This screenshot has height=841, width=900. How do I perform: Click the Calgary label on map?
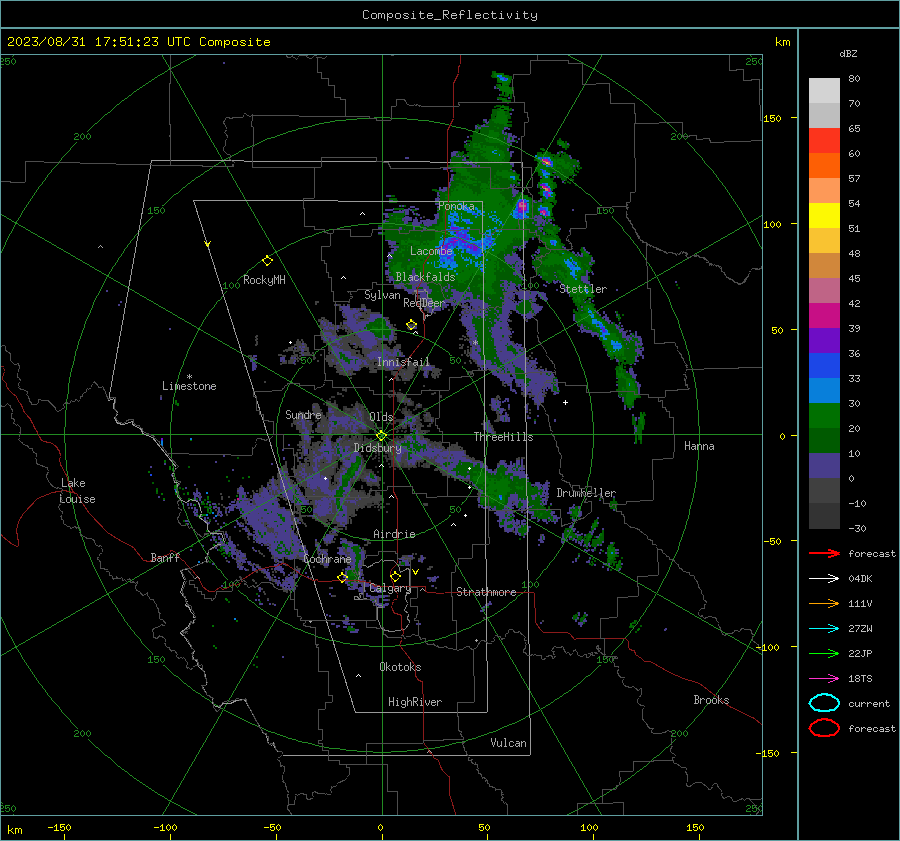tap(390, 588)
